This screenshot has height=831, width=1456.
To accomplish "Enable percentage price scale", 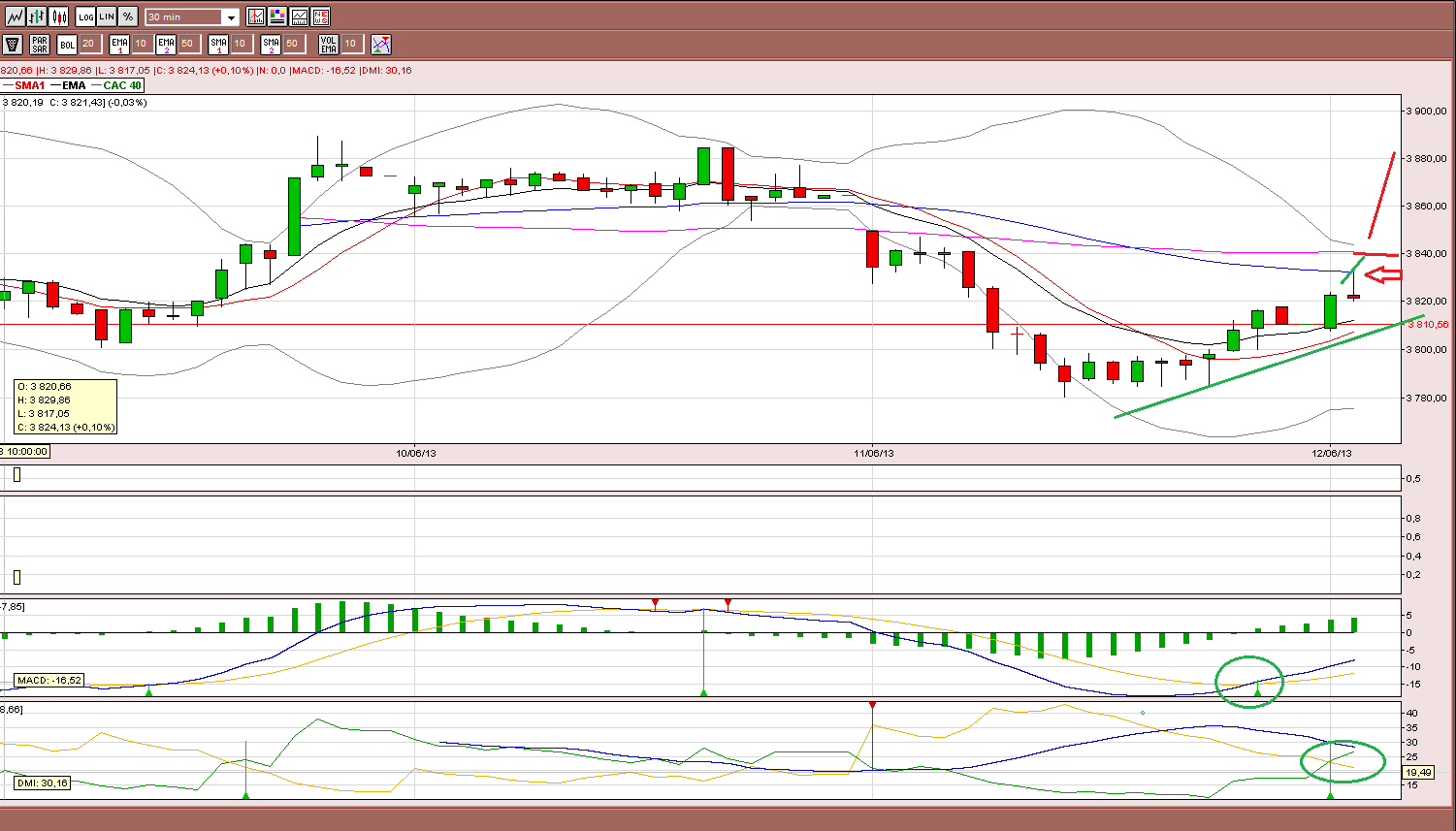I will [128, 16].
